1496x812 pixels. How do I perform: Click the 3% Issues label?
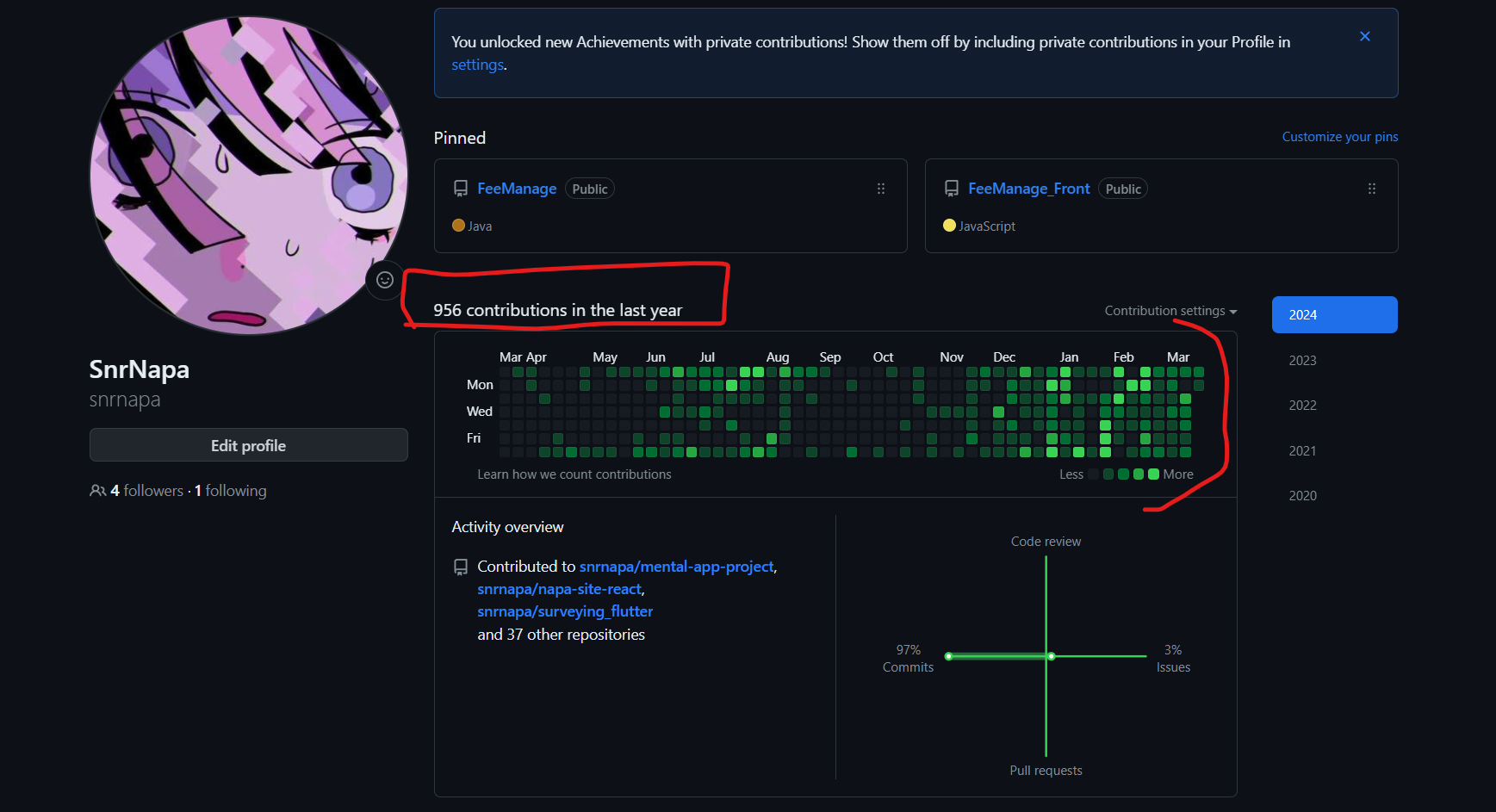pos(1173,659)
